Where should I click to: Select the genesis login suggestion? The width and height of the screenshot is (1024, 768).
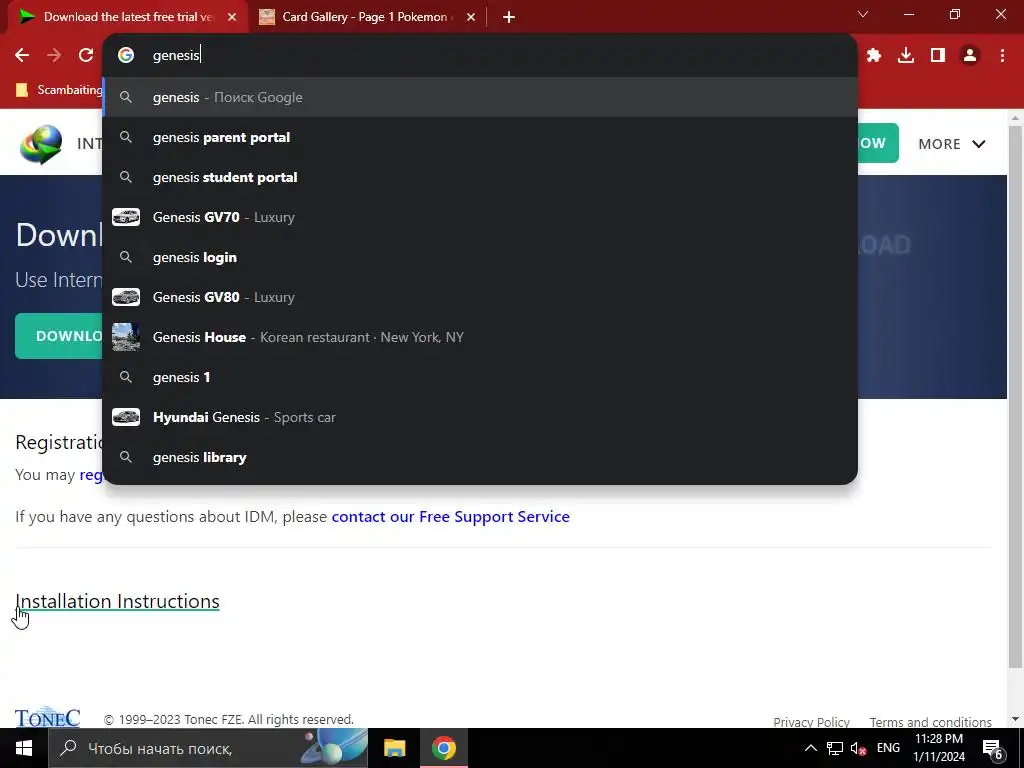(480, 257)
